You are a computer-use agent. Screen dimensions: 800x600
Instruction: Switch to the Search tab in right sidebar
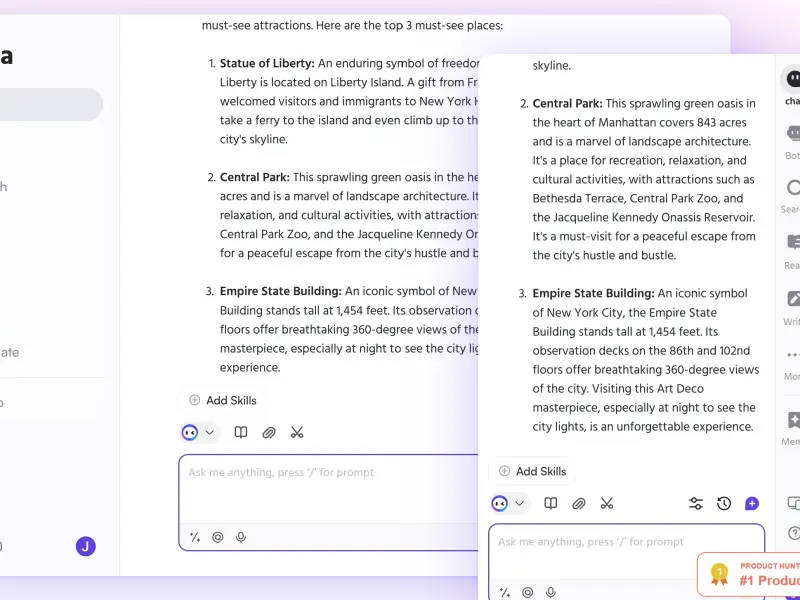tap(791, 196)
